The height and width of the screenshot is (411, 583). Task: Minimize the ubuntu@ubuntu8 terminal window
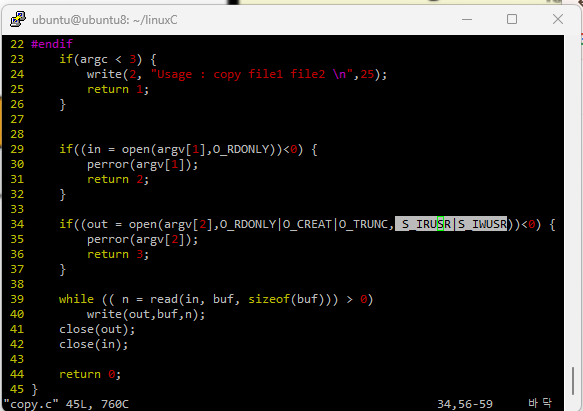[x=467, y=19]
